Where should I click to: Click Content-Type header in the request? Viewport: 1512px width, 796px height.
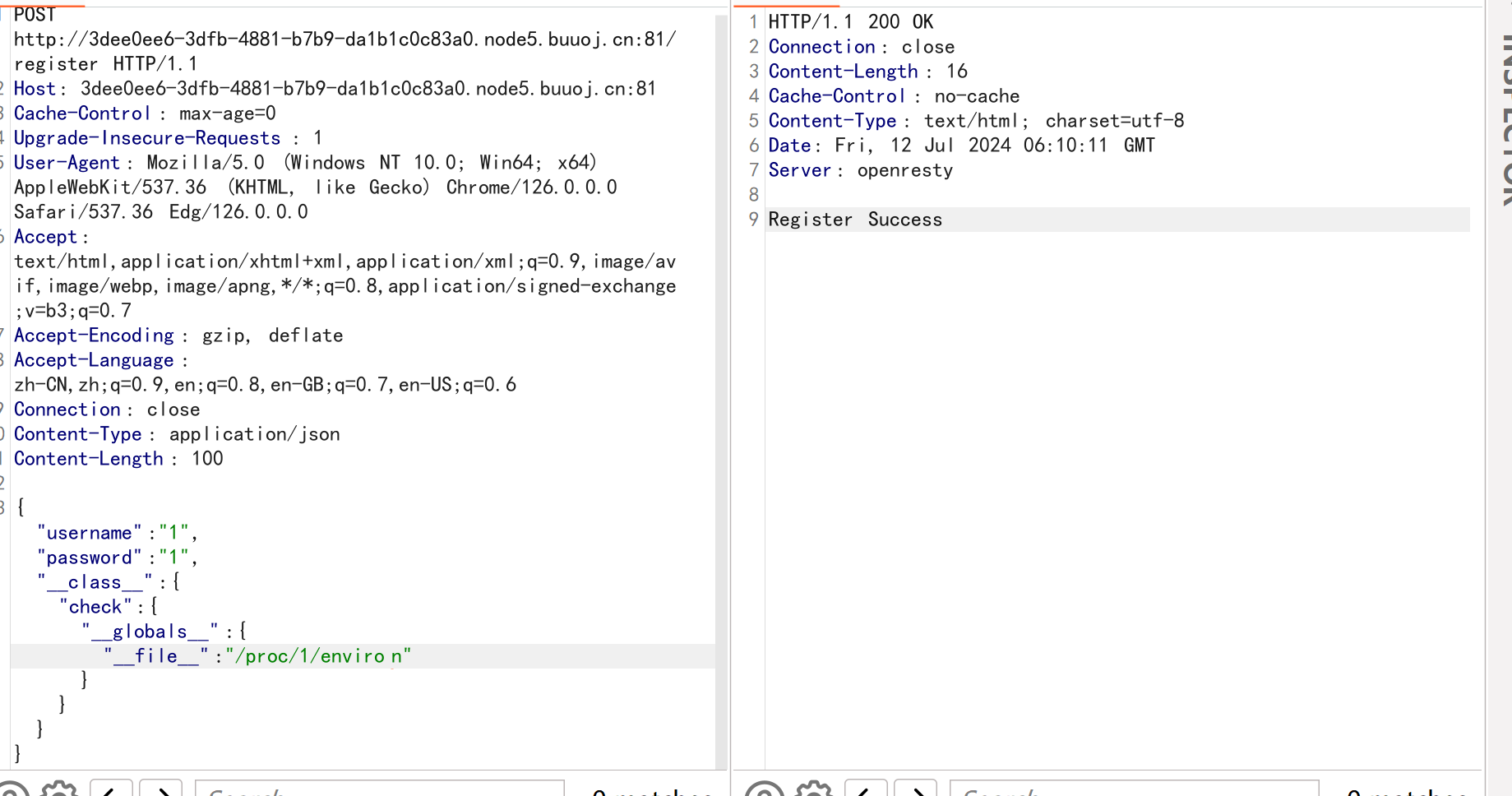(x=77, y=434)
